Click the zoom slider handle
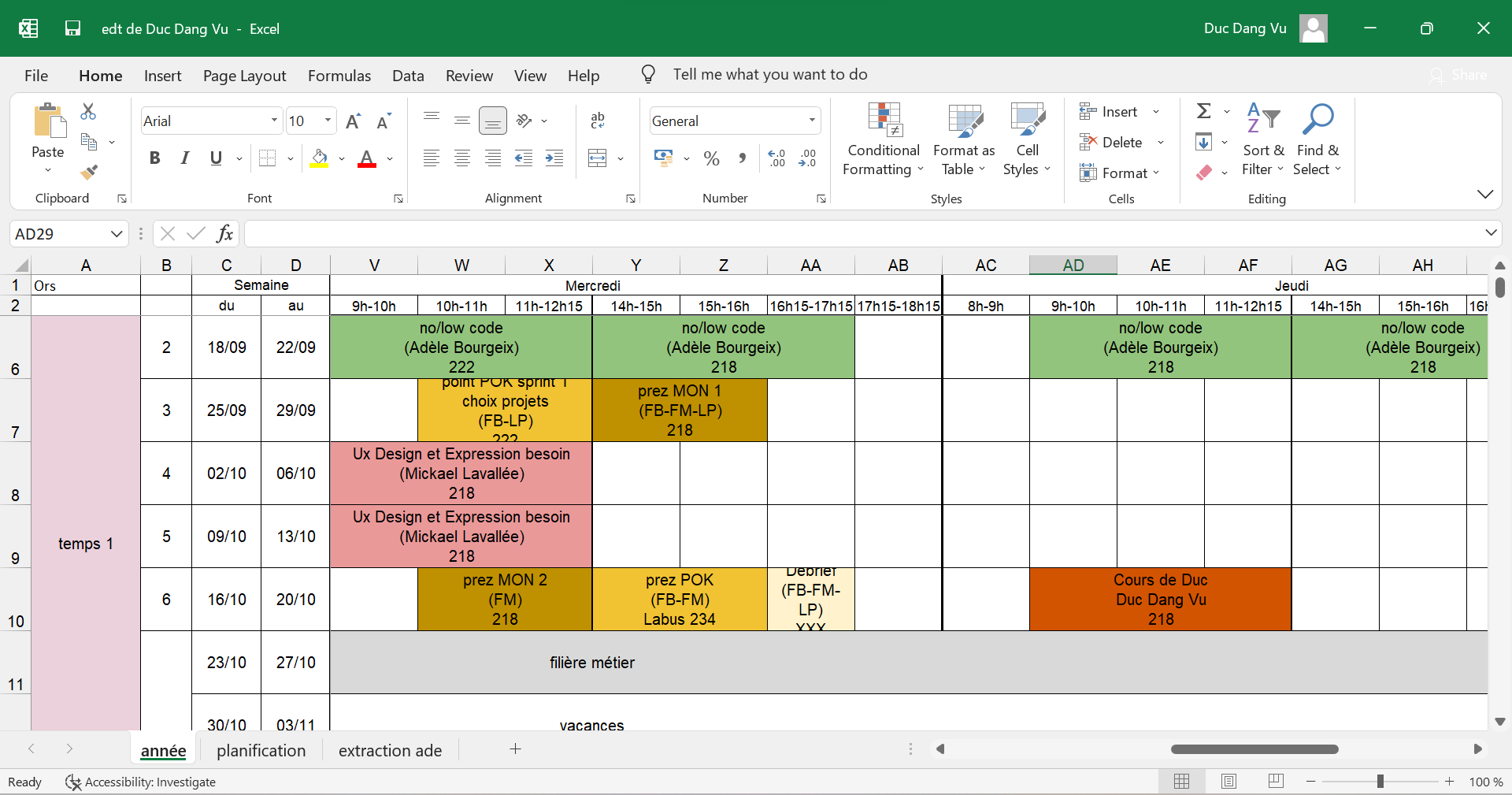 (x=1380, y=781)
